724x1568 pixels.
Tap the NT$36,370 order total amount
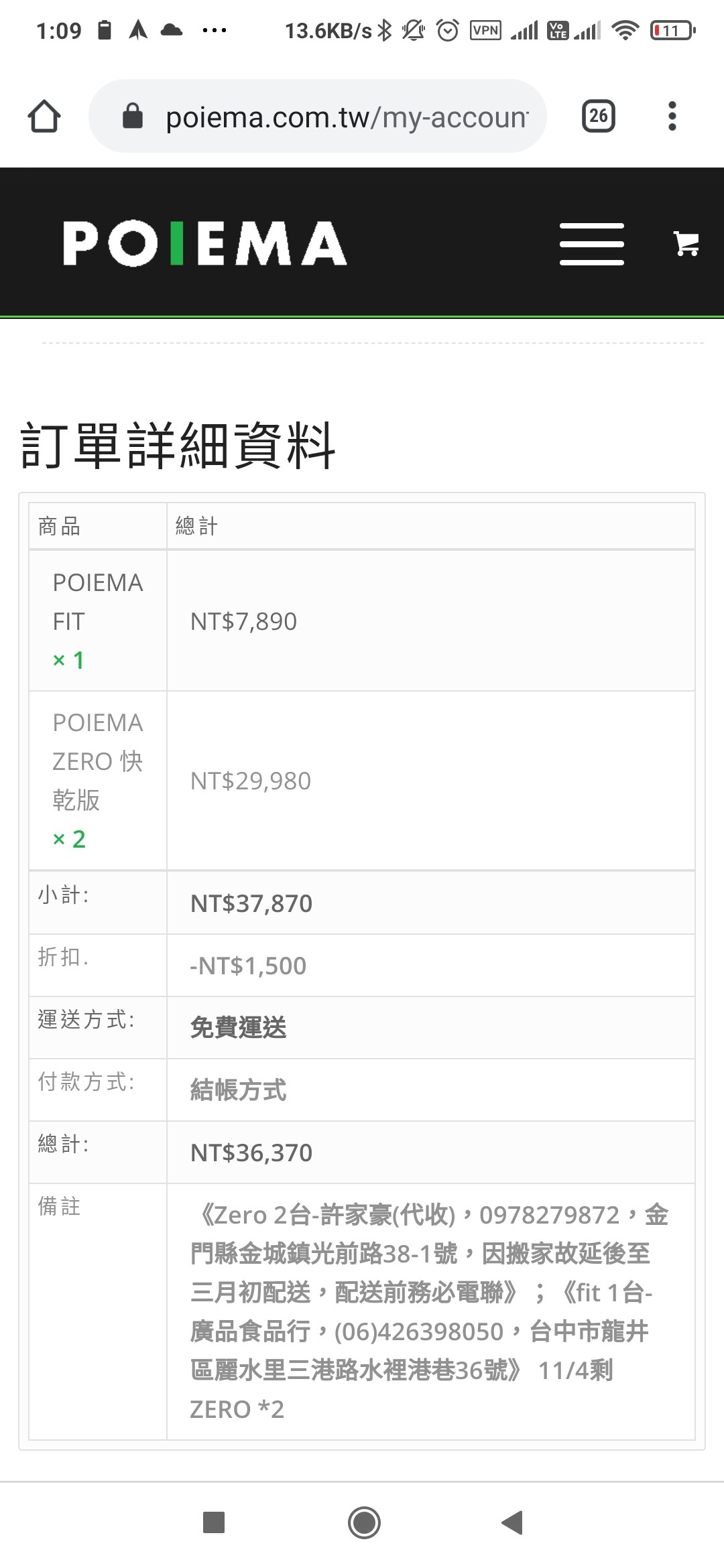pyautogui.click(x=251, y=1153)
